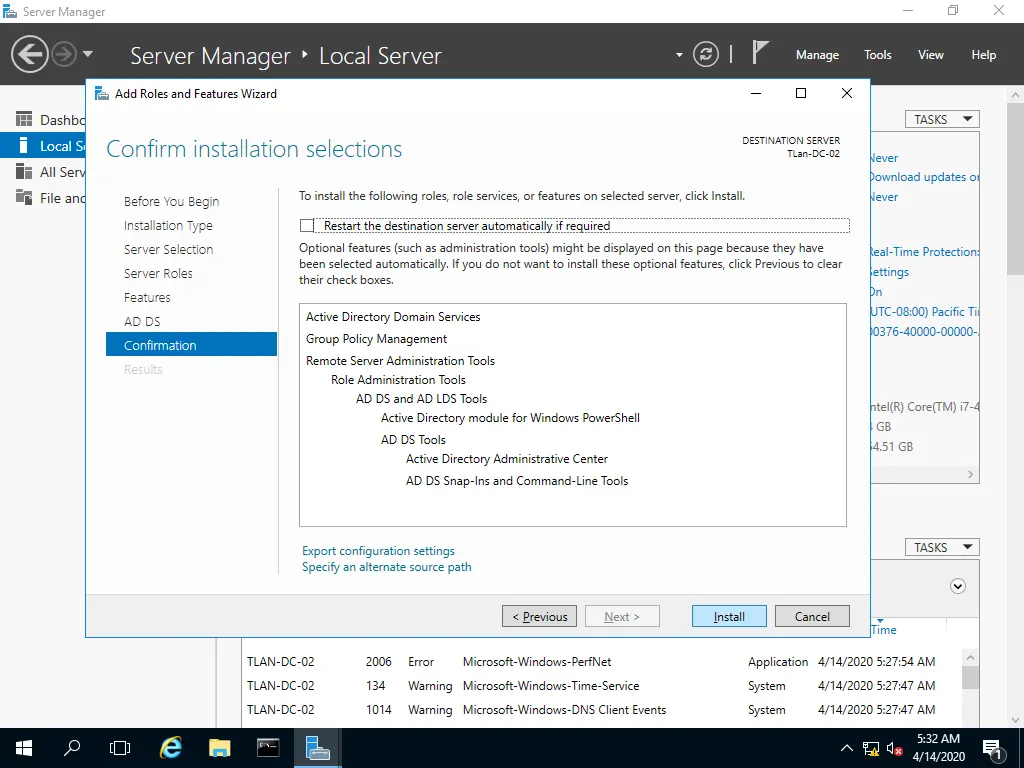Click the Cancel button in wizard
The image size is (1024, 768).
pyautogui.click(x=812, y=616)
